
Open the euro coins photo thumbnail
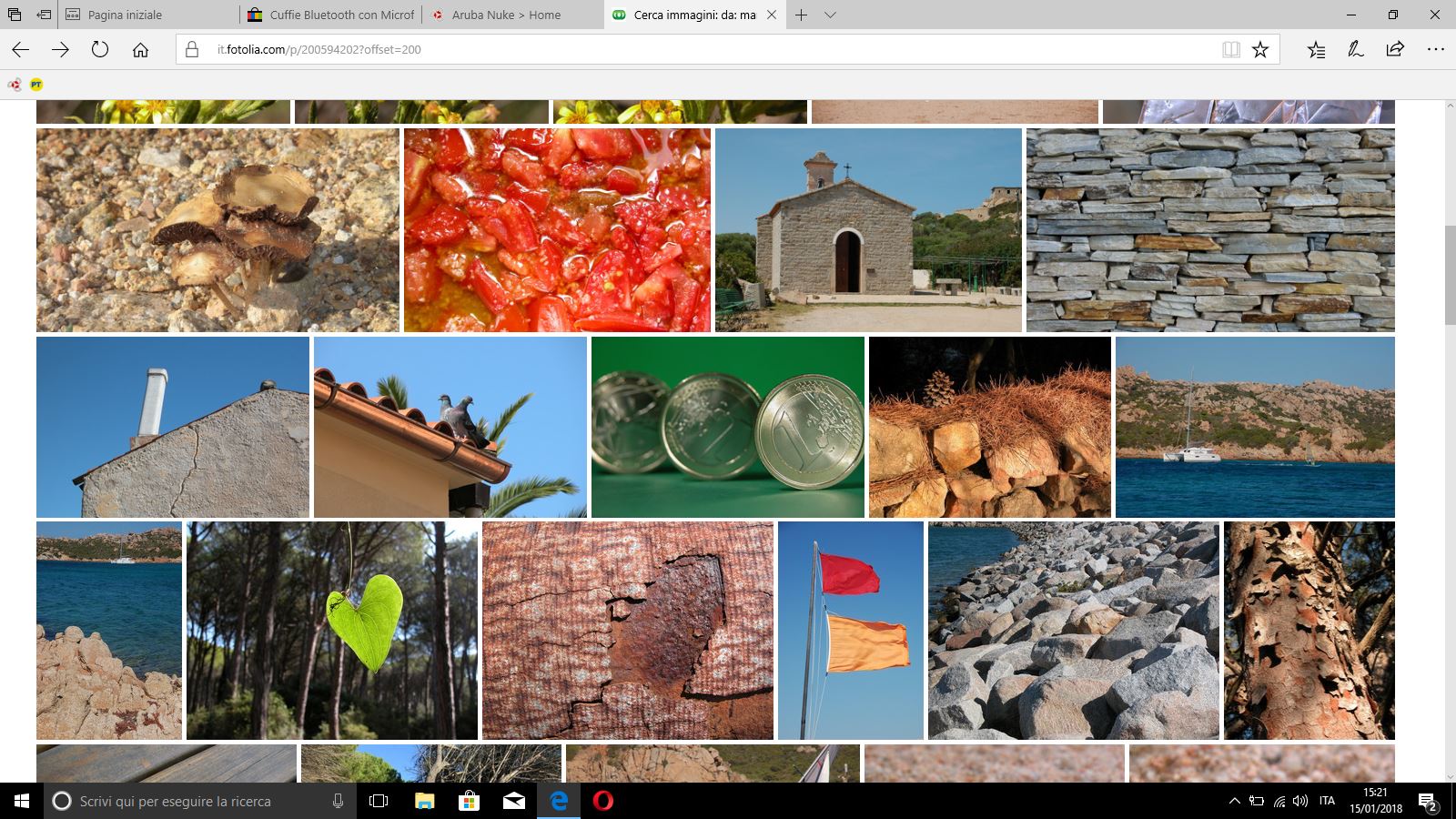(x=727, y=427)
